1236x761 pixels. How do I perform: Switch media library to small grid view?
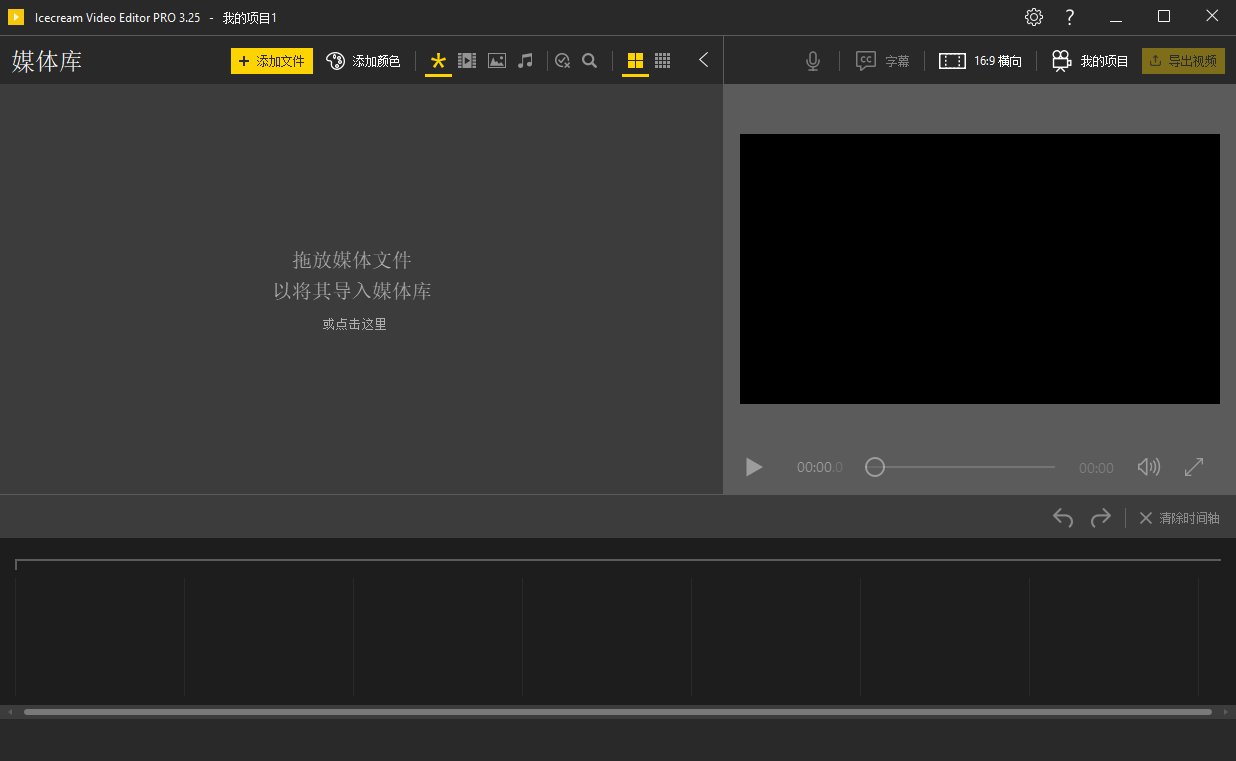pyautogui.click(x=662, y=60)
